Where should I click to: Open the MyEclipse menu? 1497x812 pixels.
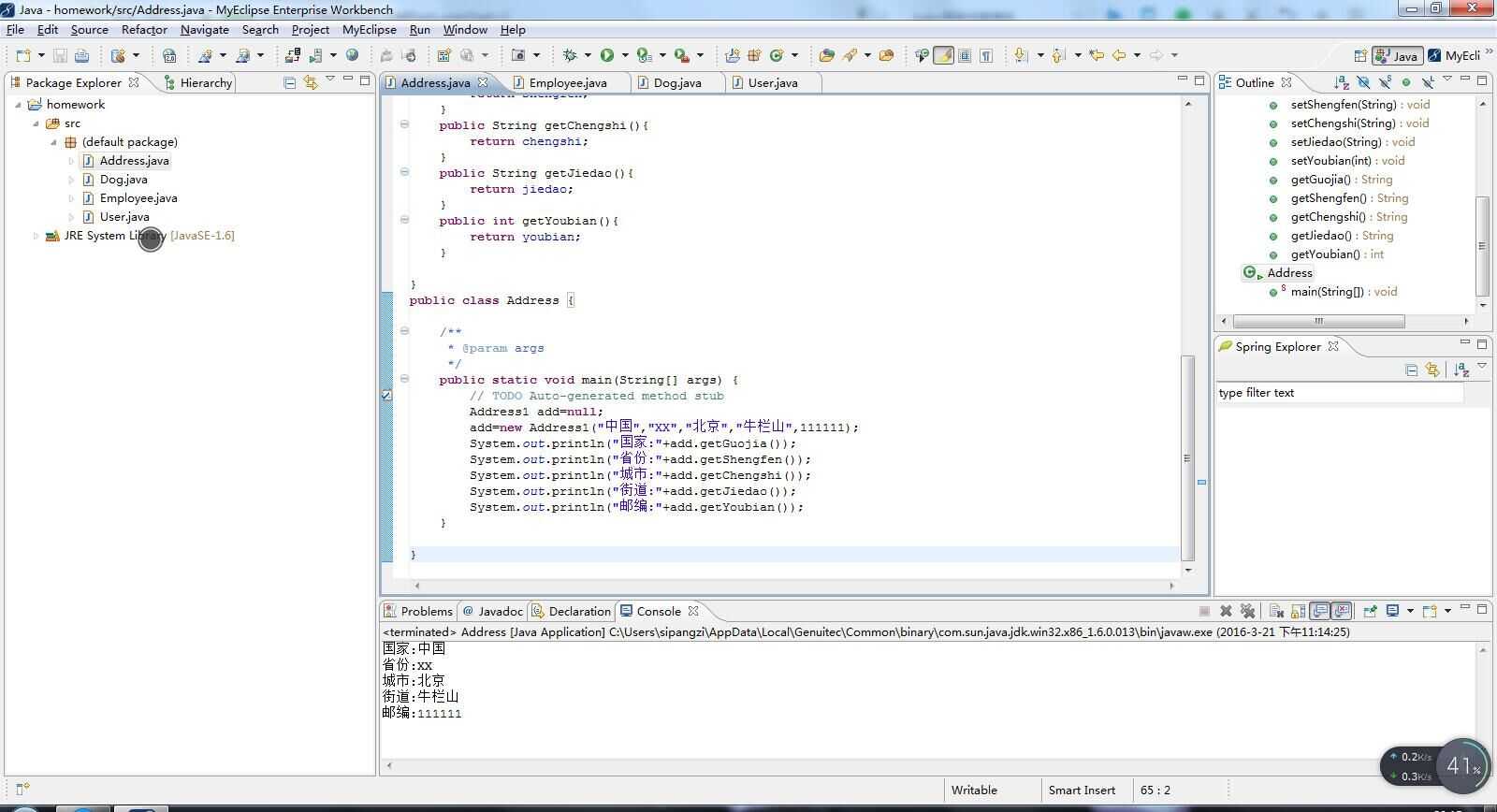click(x=369, y=29)
